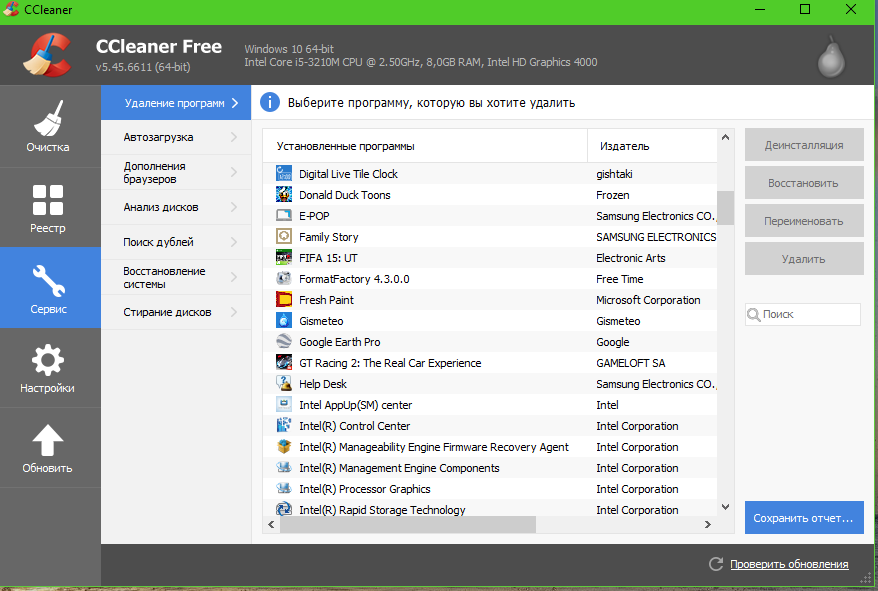Click the Сохранить отчет button

pyautogui.click(x=804, y=518)
